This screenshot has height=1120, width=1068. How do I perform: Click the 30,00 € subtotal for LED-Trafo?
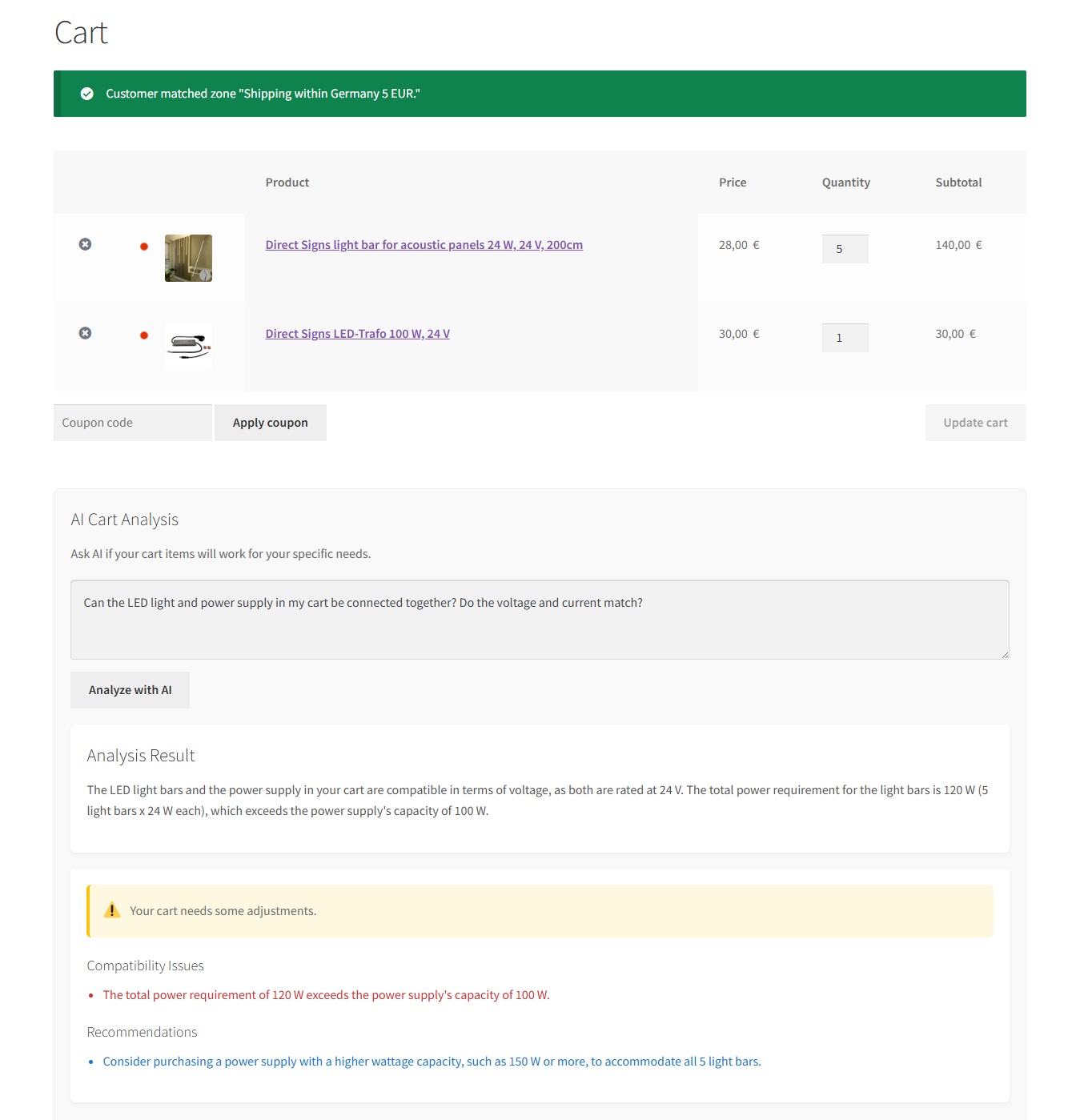point(956,334)
